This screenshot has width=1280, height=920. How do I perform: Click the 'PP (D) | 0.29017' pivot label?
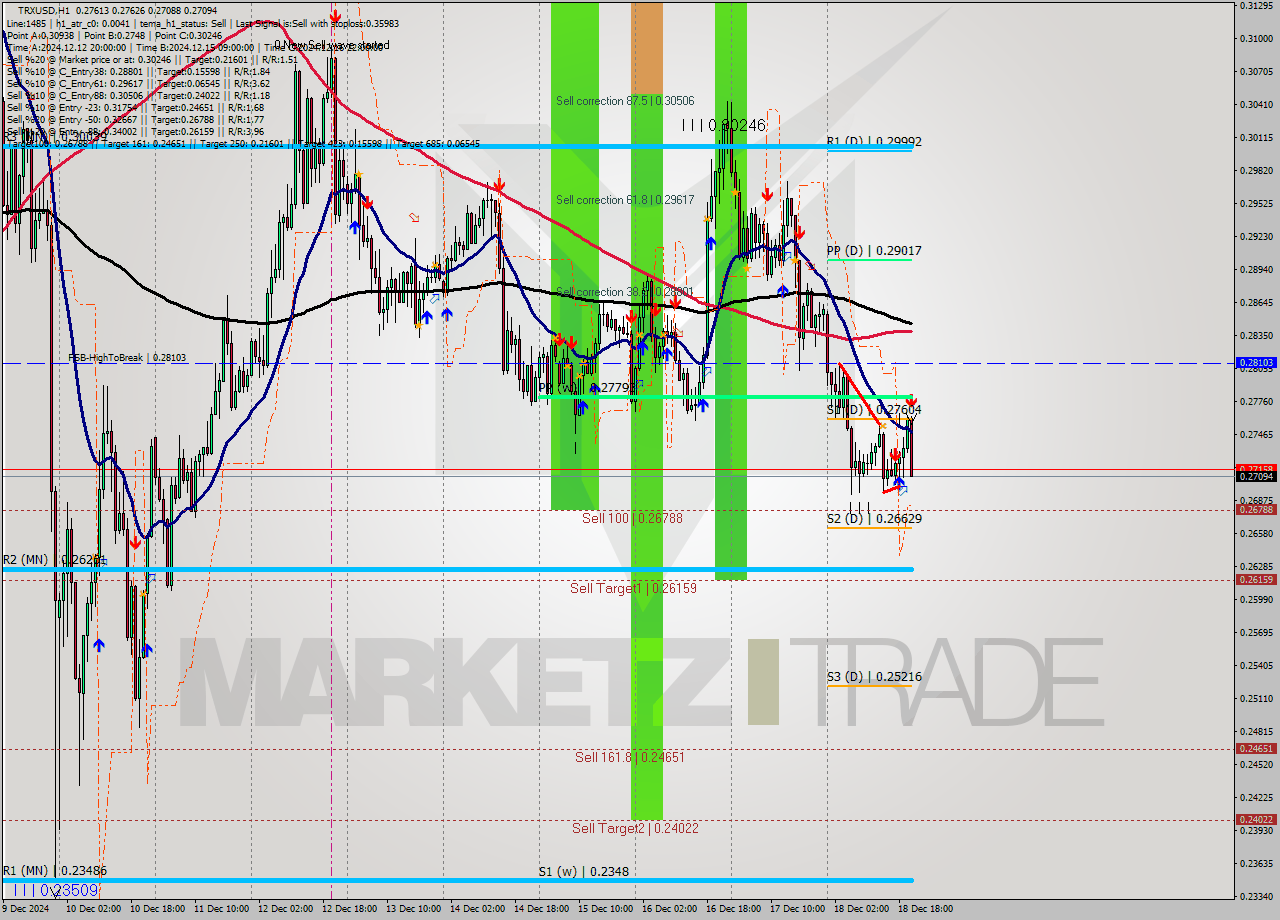pyautogui.click(x=874, y=251)
